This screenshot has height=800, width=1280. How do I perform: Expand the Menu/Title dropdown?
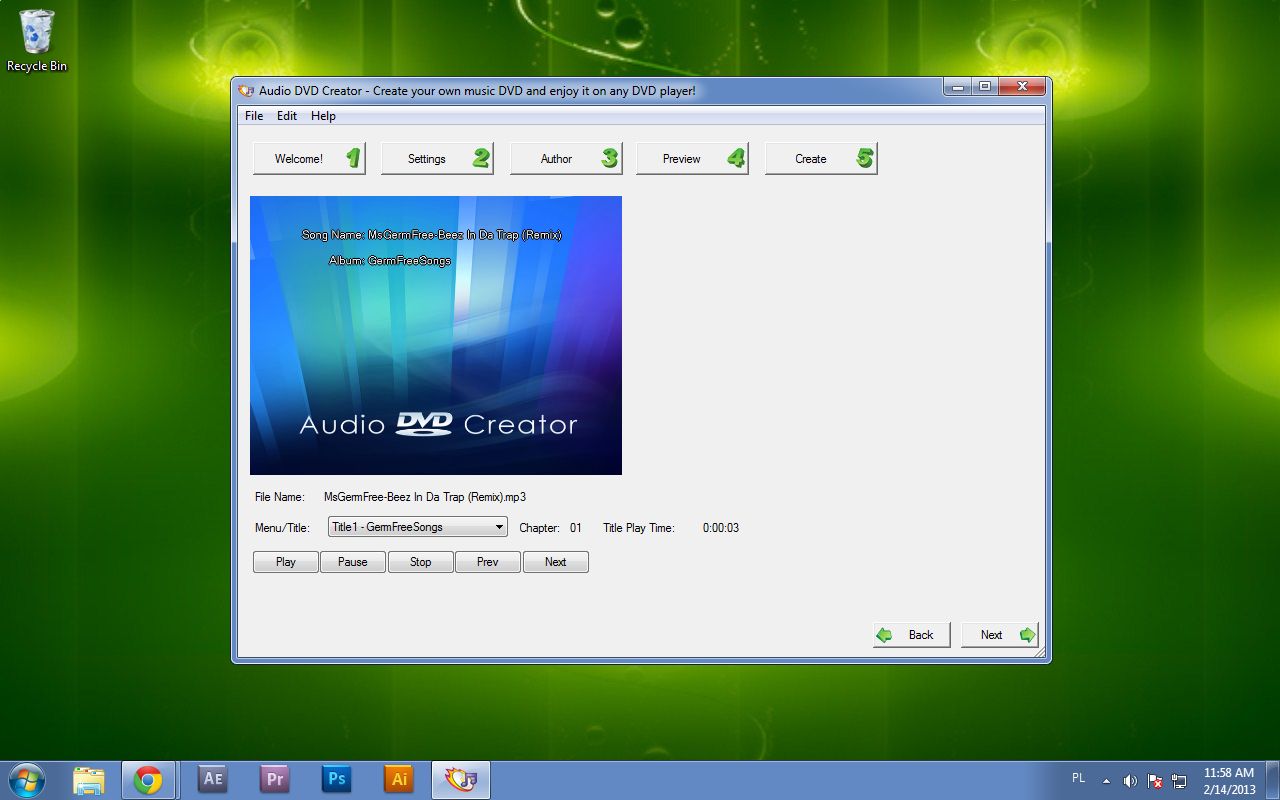point(418,527)
